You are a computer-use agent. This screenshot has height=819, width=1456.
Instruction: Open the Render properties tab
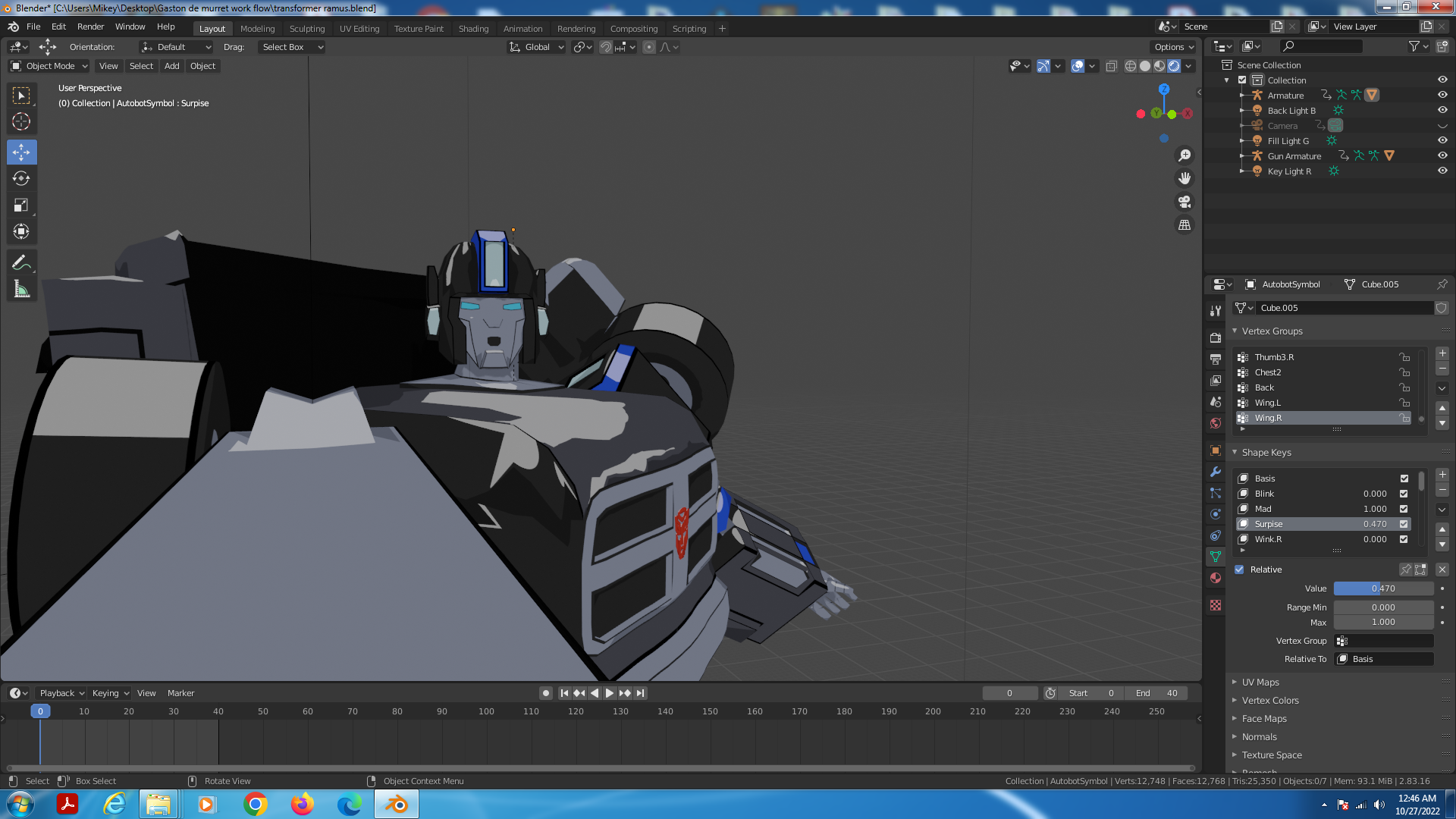[1216, 338]
